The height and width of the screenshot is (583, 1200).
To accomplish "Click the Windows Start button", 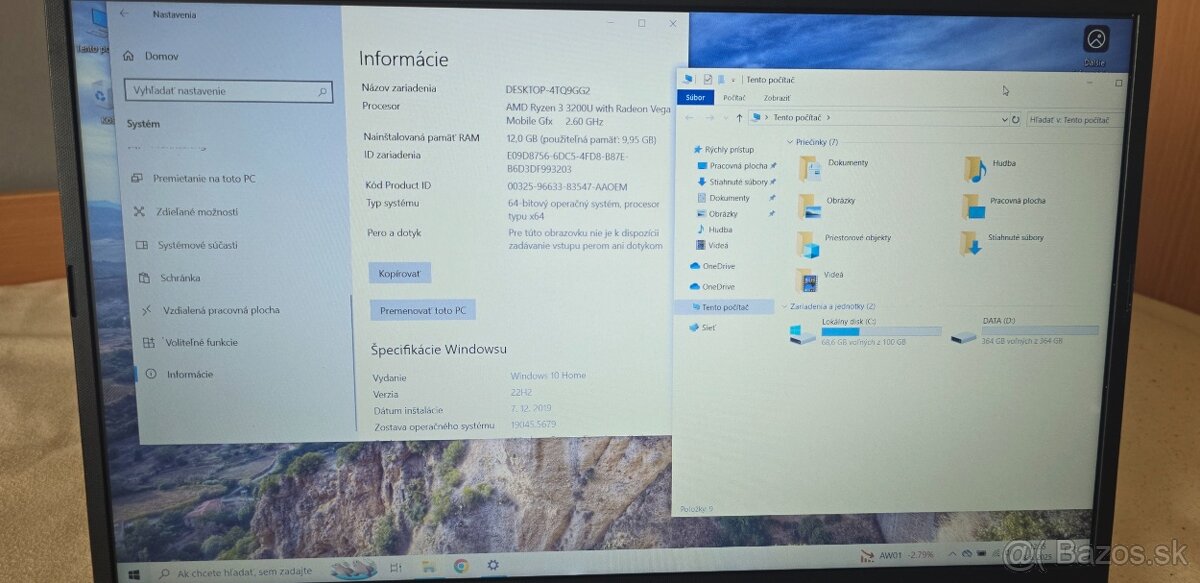I will [x=134, y=573].
